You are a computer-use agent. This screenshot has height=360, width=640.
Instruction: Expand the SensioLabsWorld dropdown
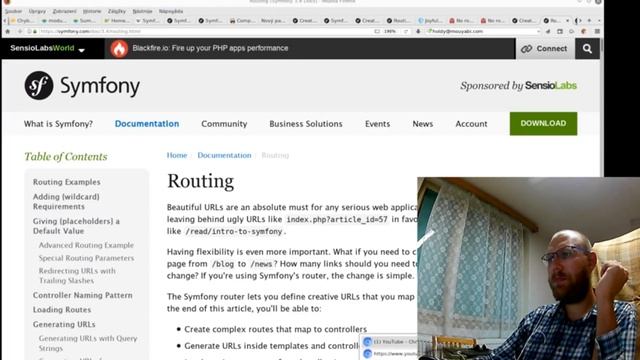(x=47, y=48)
